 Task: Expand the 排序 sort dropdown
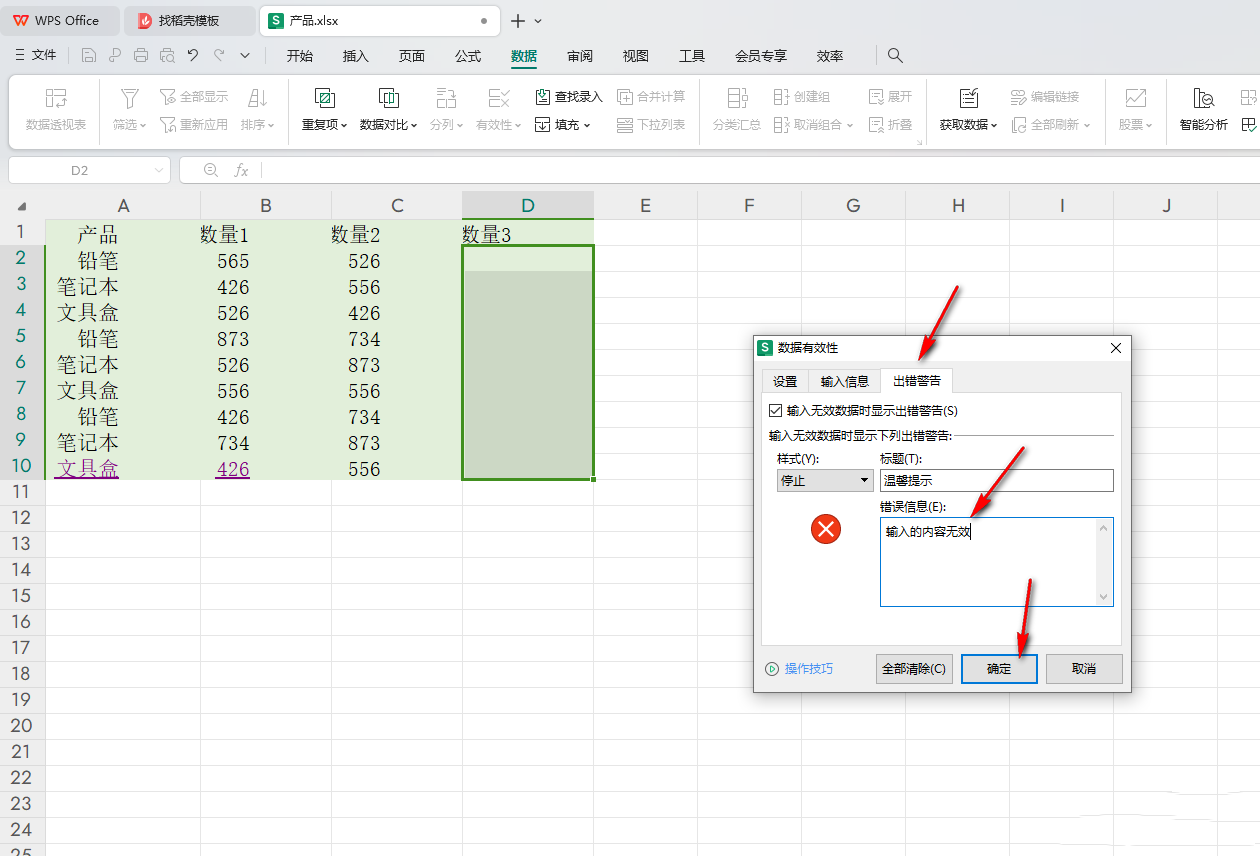(x=271, y=126)
